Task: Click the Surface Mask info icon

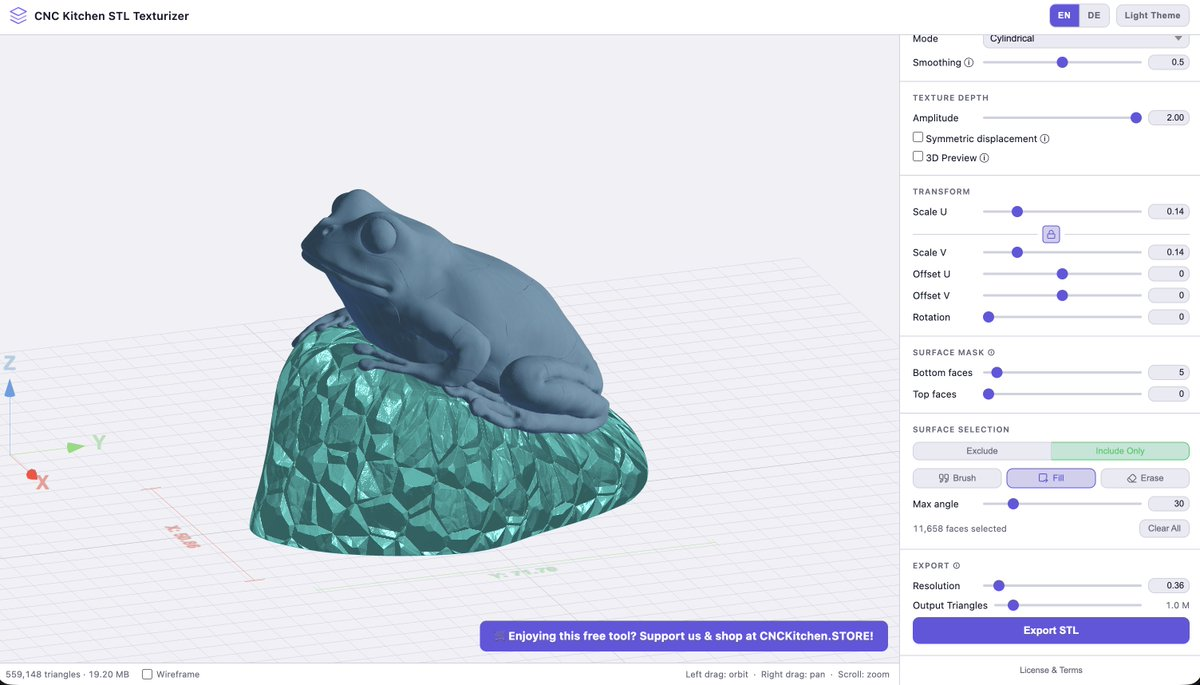Action: (x=991, y=353)
